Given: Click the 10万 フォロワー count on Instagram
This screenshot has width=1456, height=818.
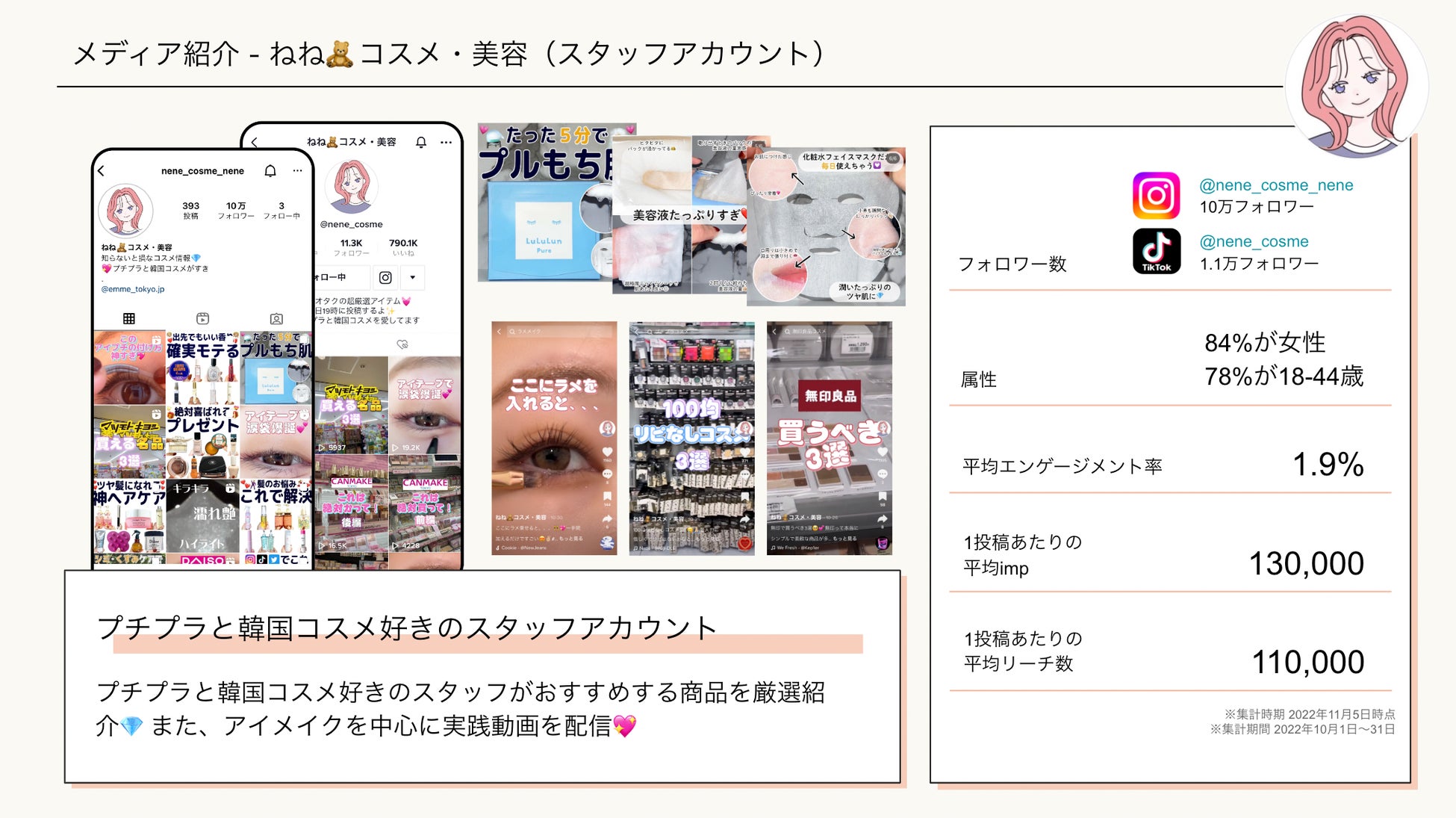Looking at the screenshot, I should coord(236,210).
